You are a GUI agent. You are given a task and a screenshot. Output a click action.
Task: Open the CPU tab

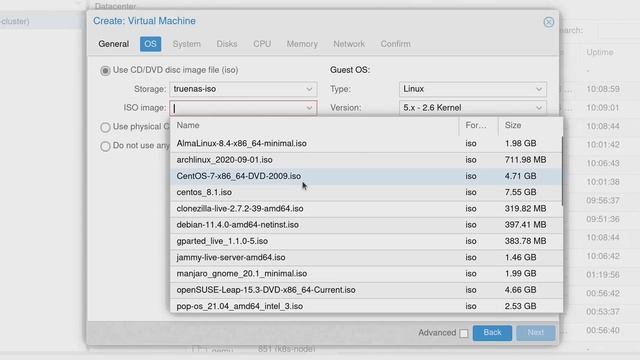coord(262,44)
